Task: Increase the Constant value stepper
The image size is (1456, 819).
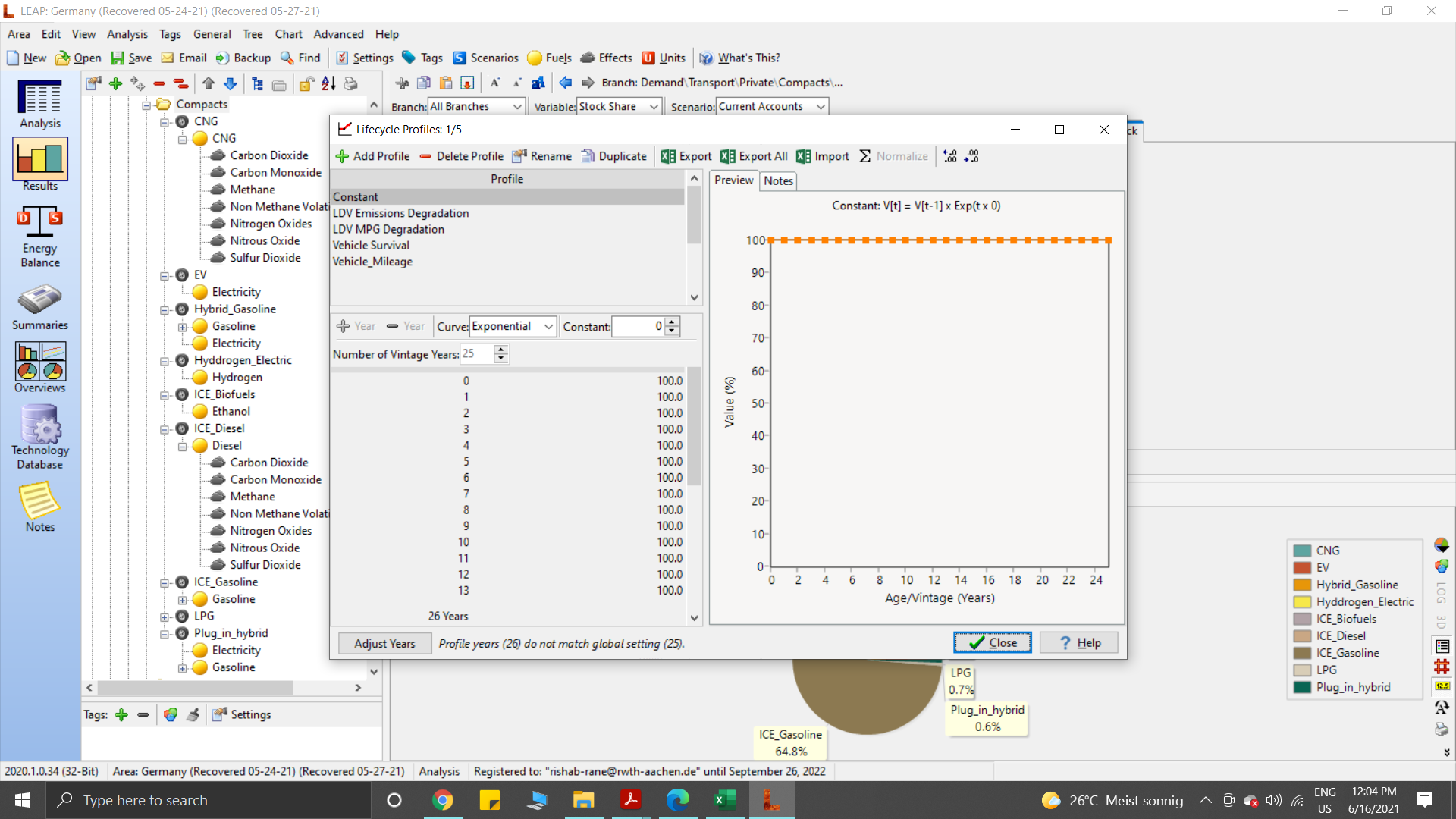Action: [672, 322]
